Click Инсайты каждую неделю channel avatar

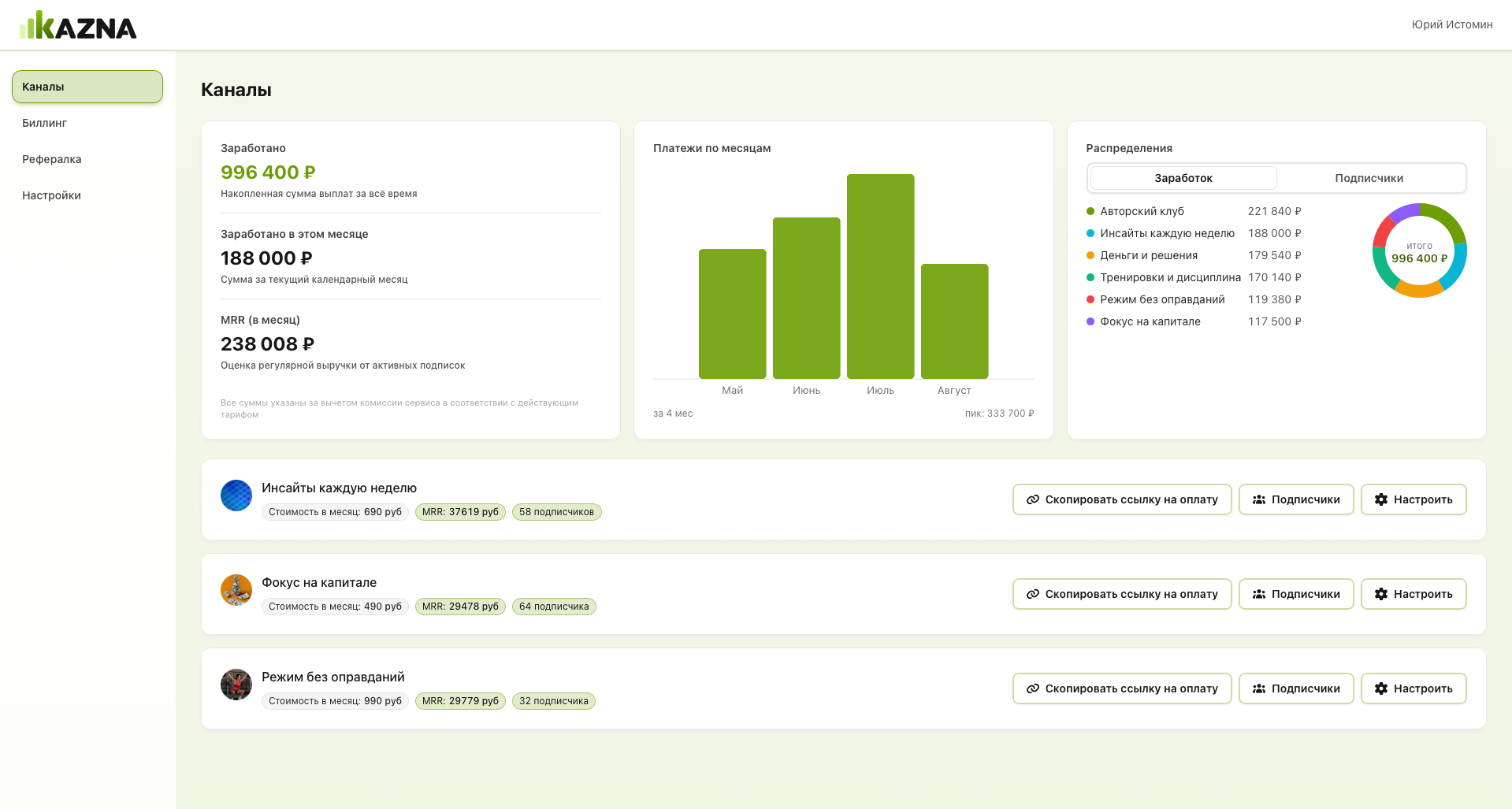click(236, 495)
